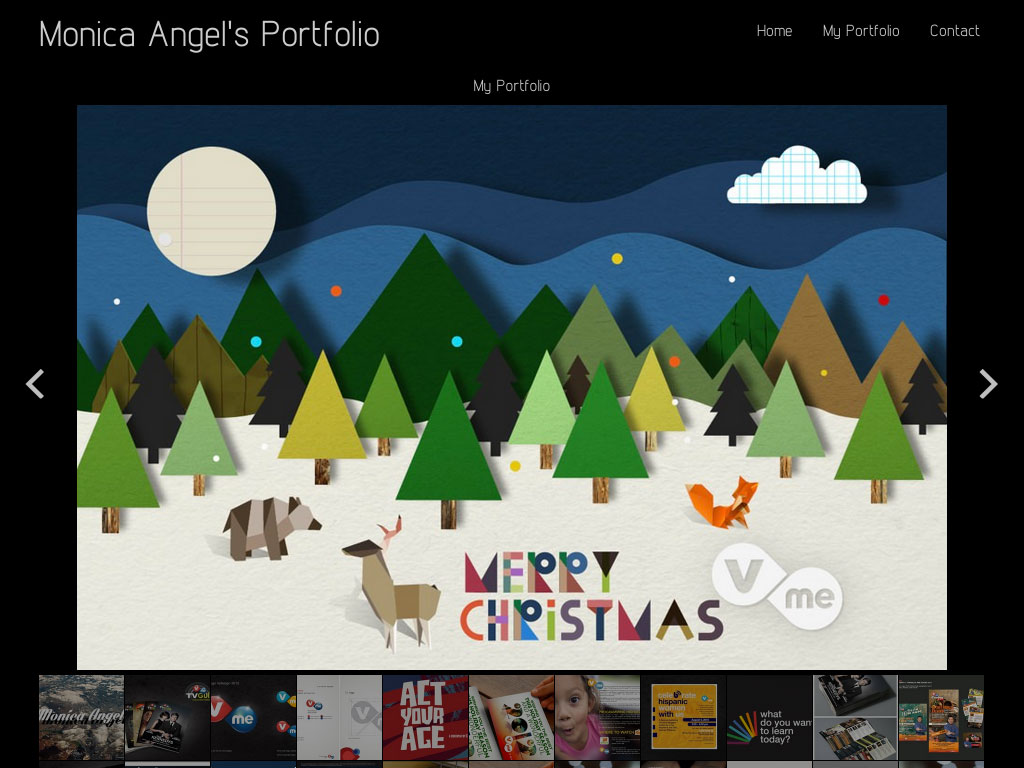Click the Monica Angel's Portfolio site title
This screenshot has height=768, width=1024.
[209, 35]
